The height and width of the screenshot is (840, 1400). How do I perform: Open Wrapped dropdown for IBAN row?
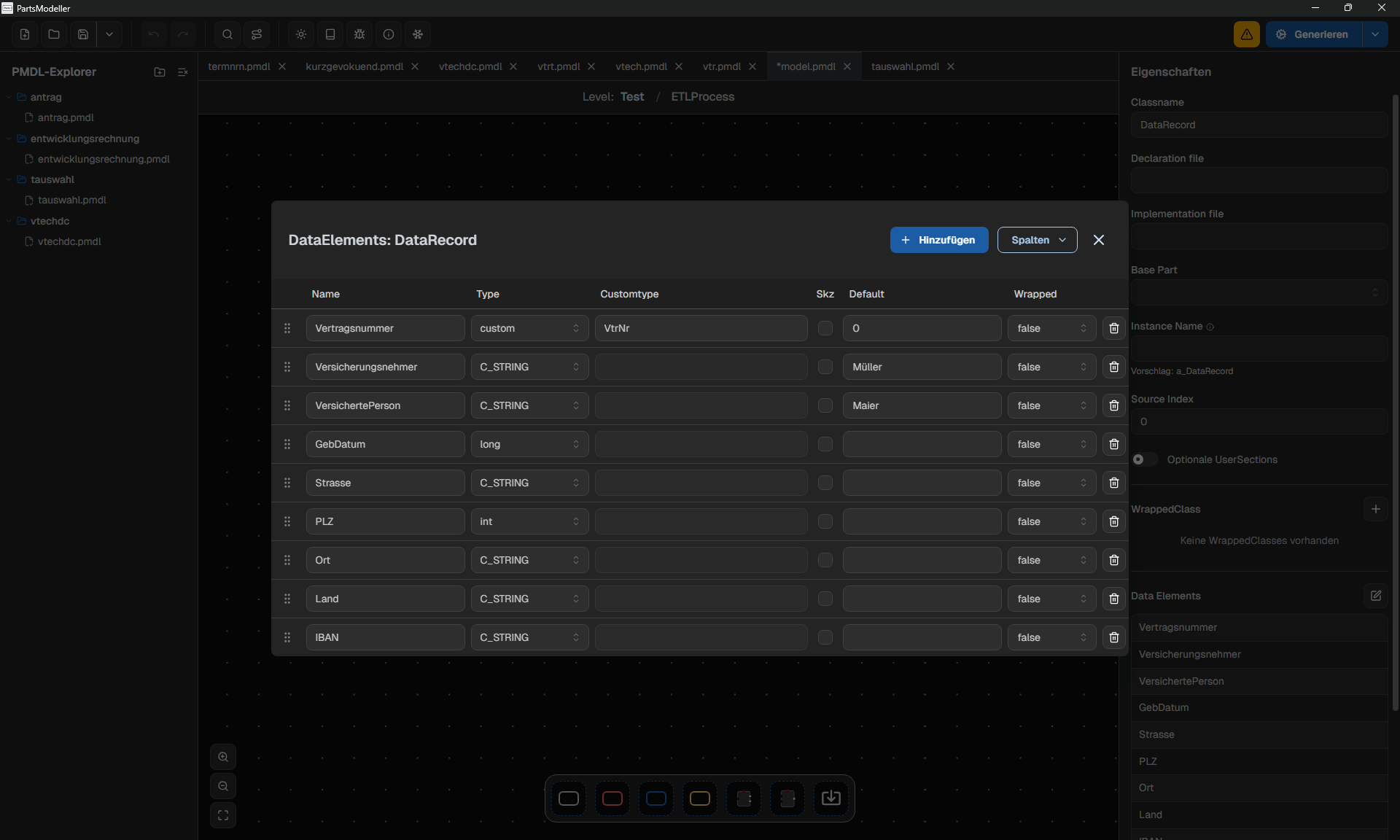coord(1051,637)
